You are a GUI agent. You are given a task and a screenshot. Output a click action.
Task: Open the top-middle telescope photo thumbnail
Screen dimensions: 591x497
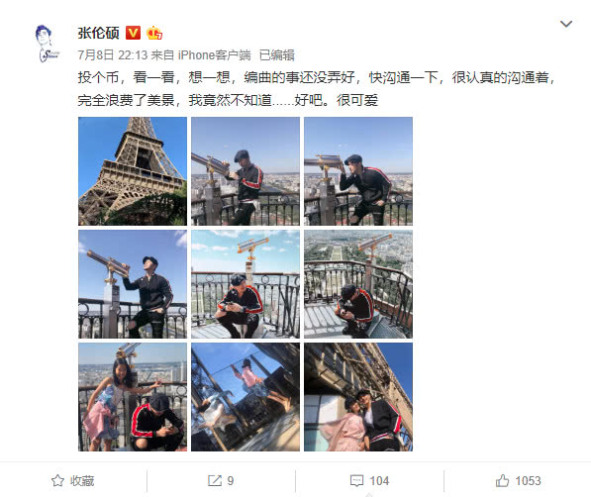tap(245, 171)
